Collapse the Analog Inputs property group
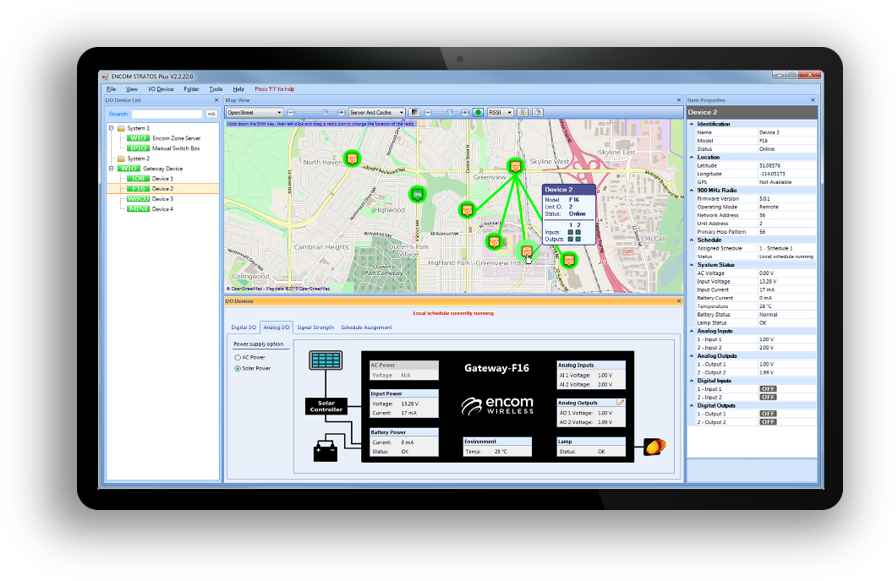 coord(691,331)
